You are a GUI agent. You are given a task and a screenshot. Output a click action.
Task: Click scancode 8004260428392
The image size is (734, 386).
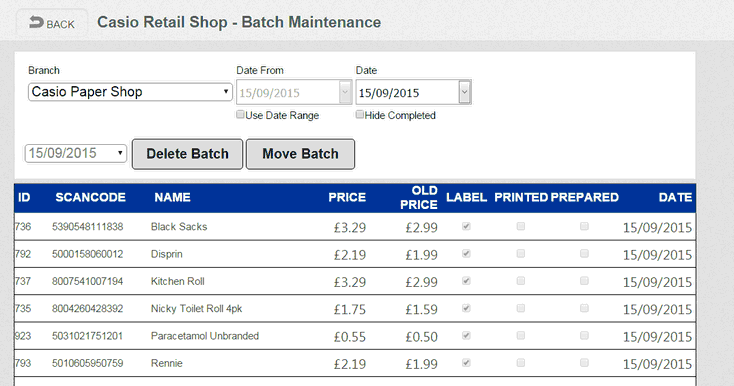click(x=88, y=309)
